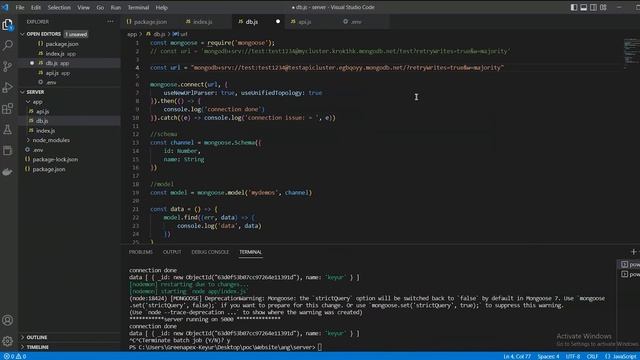Click the new terminal plus icon
640x360 pixels.
[633, 252]
